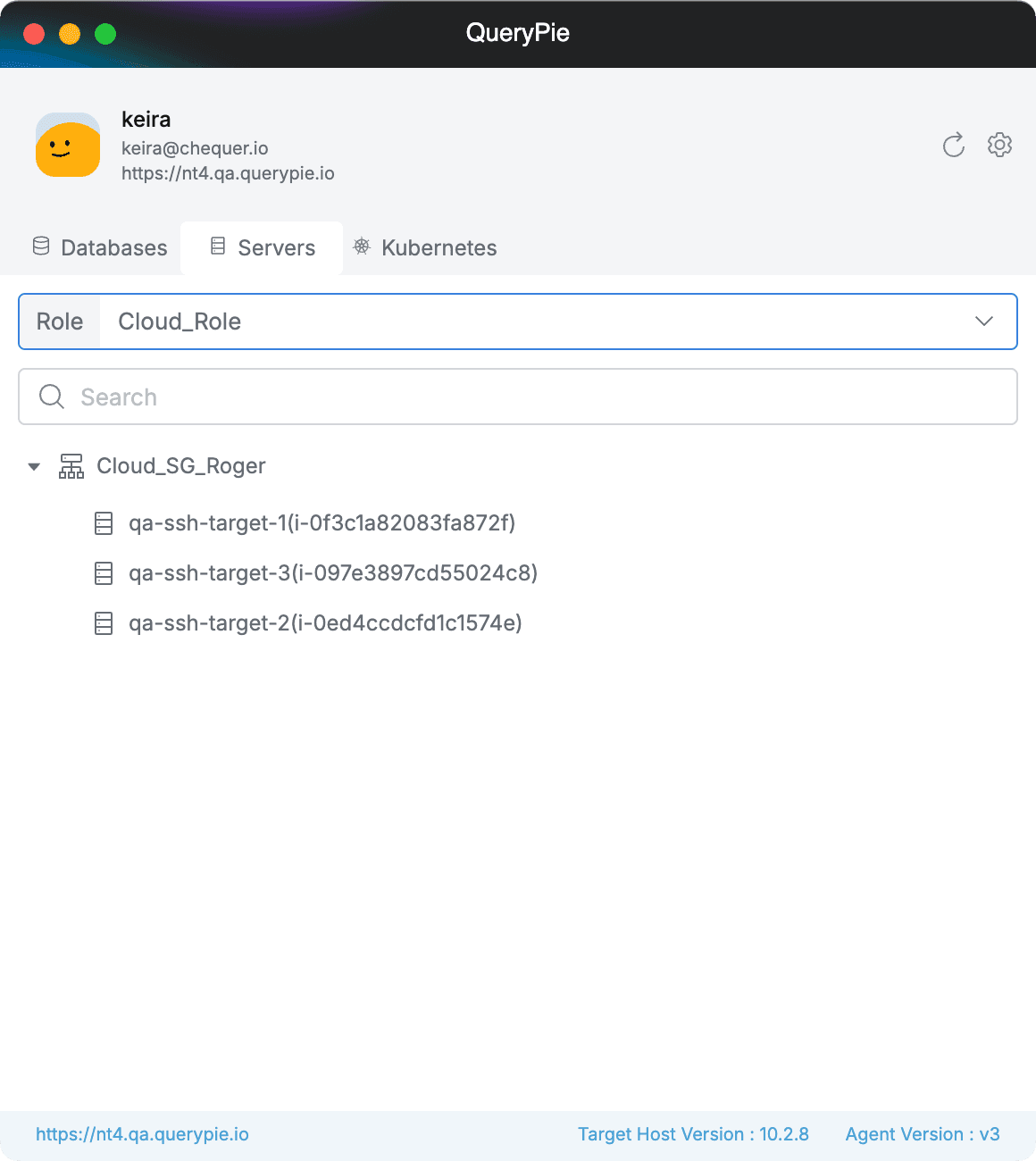Click keira's smiley avatar picture
The height and width of the screenshot is (1161, 1036).
point(68,145)
